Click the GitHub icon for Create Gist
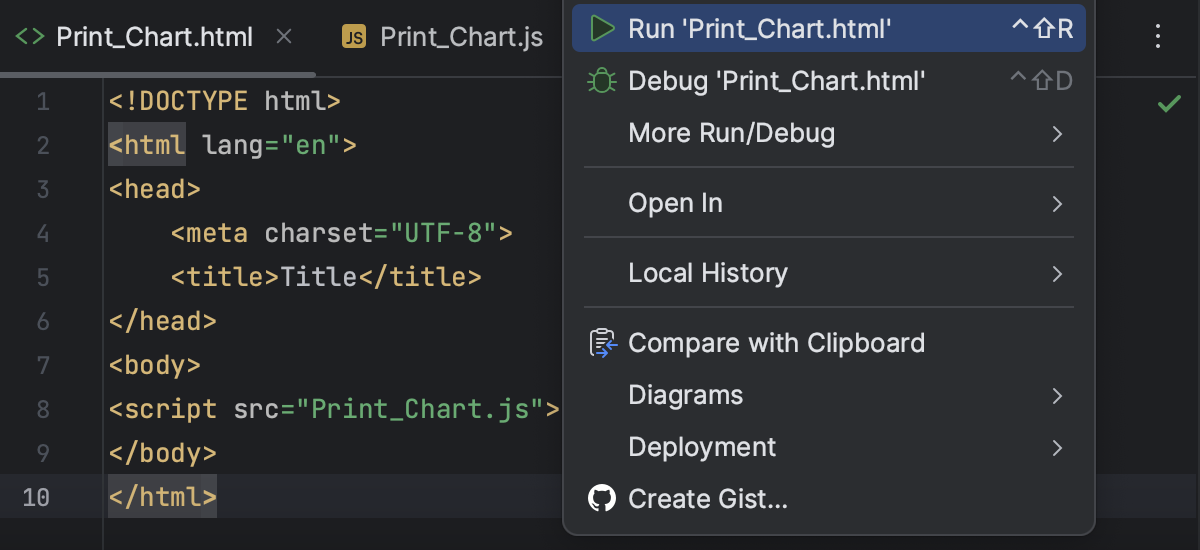The width and height of the screenshot is (1200, 550). tap(602, 498)
